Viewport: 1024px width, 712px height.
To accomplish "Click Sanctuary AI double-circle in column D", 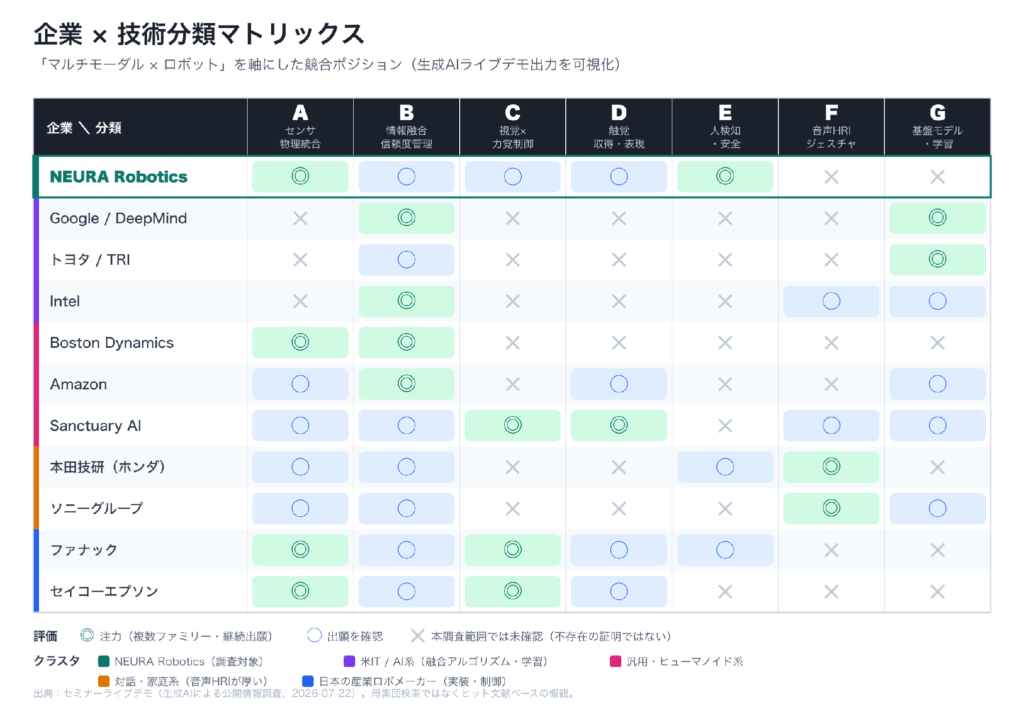I will (618, 425).
